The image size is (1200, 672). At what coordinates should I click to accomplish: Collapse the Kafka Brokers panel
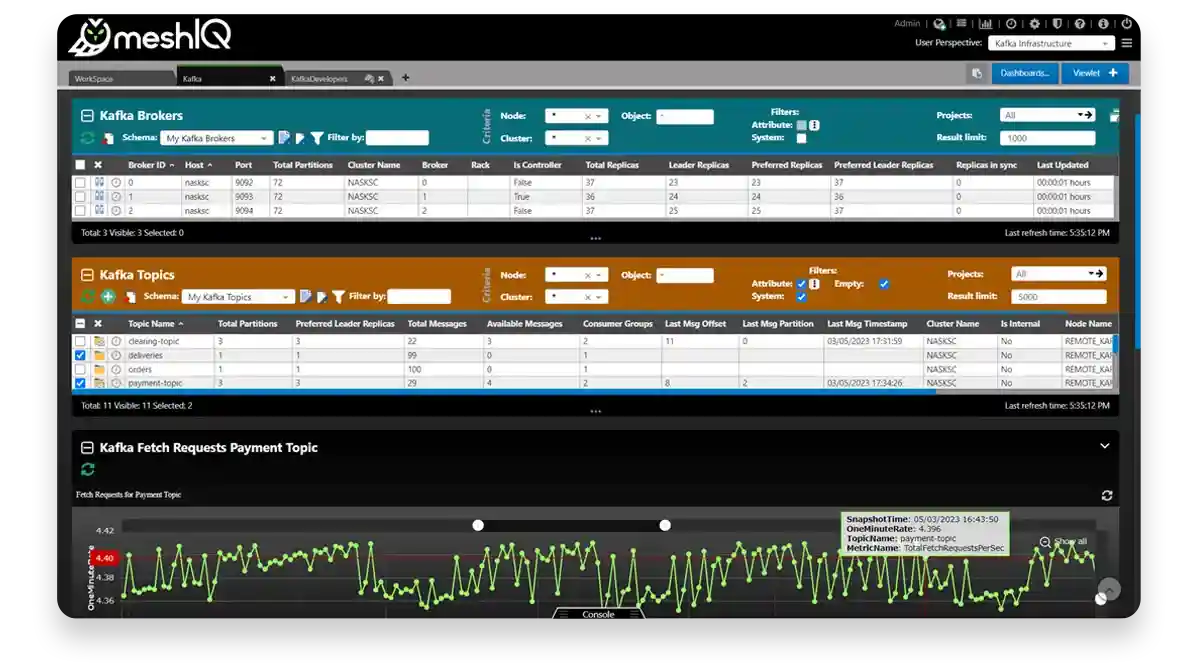pyautogui.click(x=87, y=116)
